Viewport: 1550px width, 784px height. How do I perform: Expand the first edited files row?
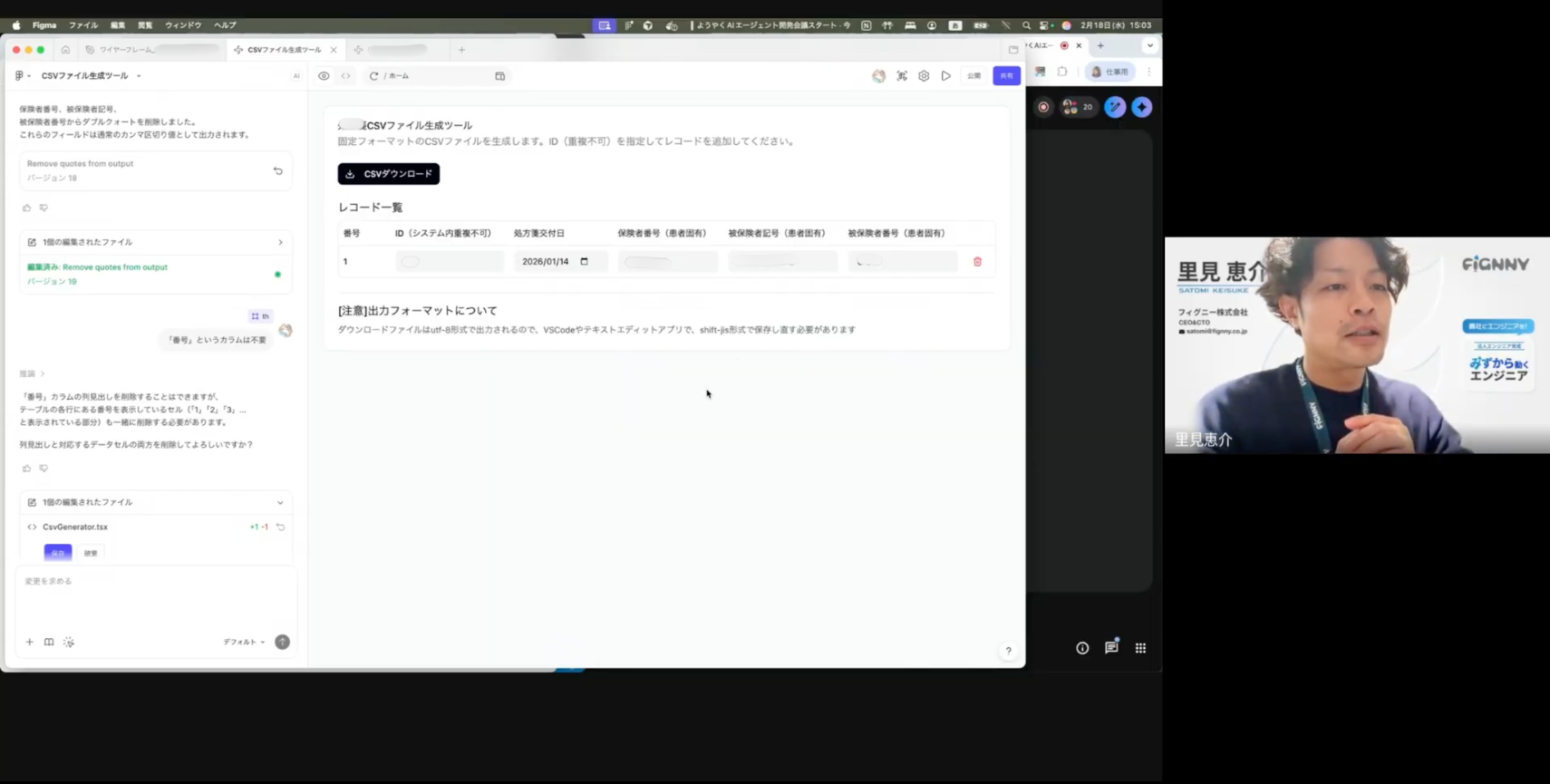156,242
